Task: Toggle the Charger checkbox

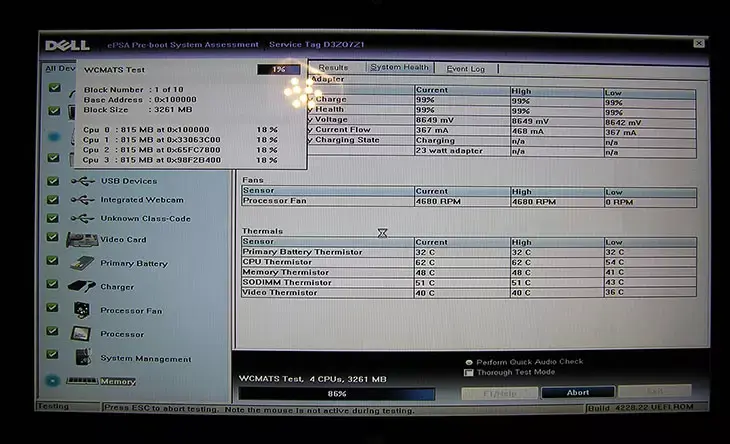Action: click(53, 284)
